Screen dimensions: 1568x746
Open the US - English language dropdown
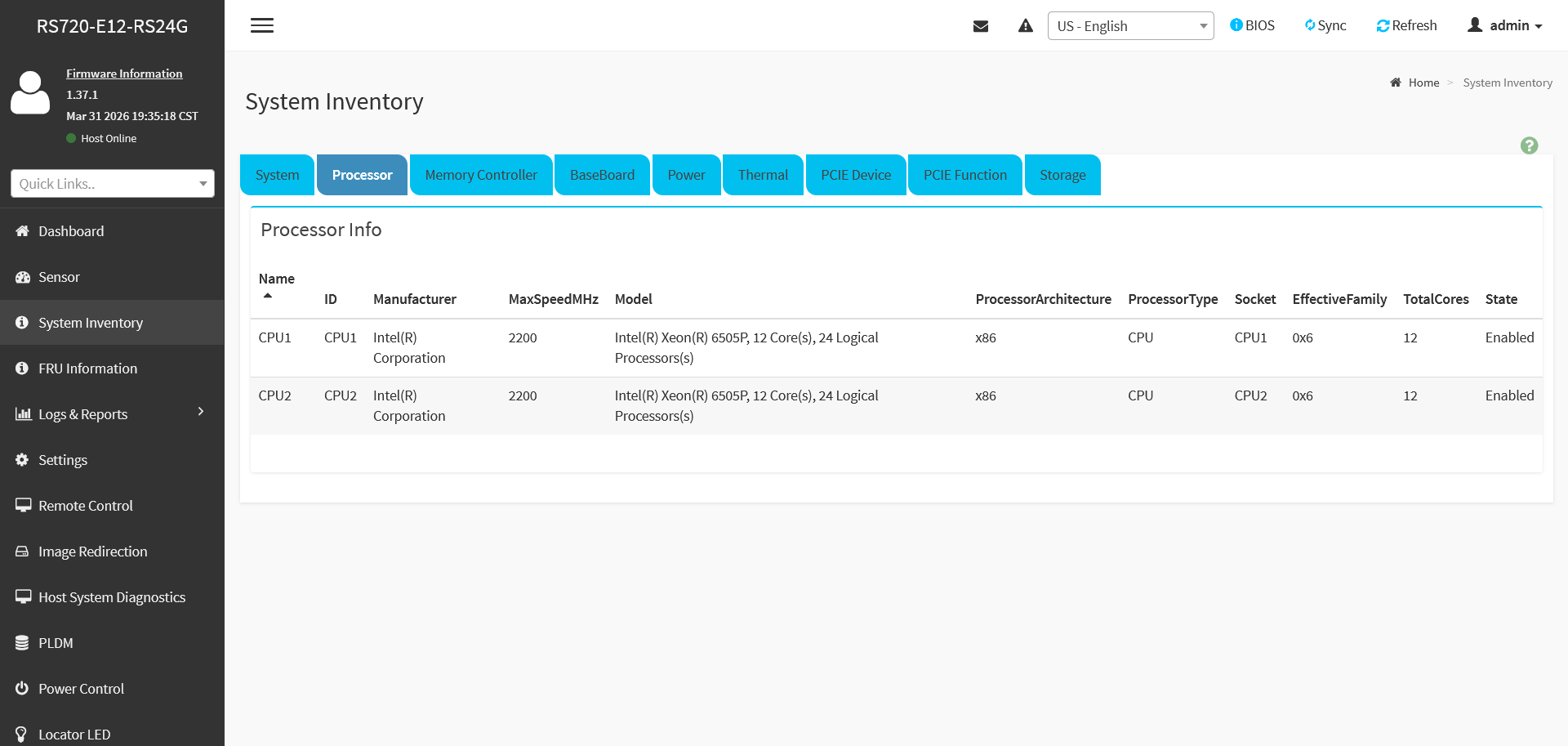tap(1130, 26)
